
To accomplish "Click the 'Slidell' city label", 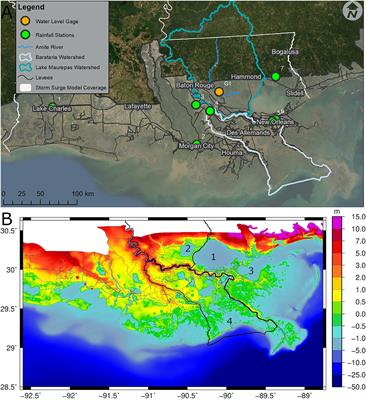I will pyautogui.click(x=296, y=94).
